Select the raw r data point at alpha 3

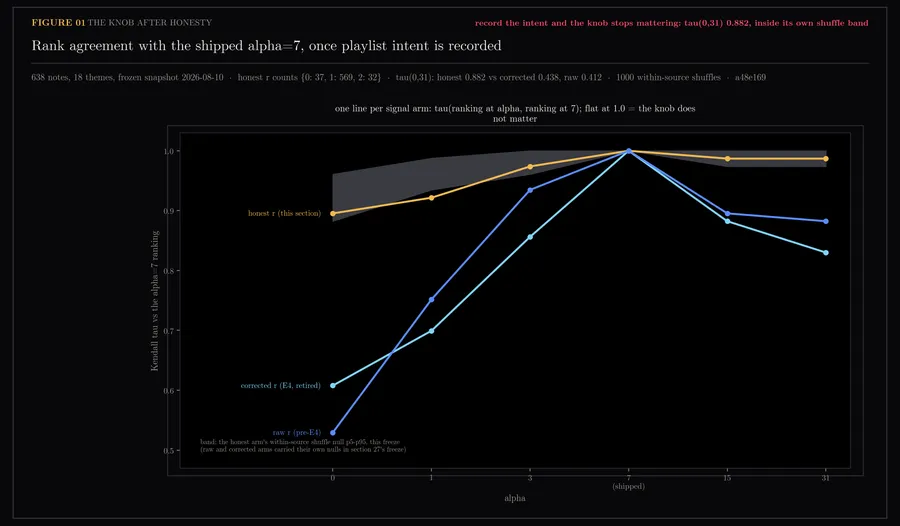coord(530,190)
